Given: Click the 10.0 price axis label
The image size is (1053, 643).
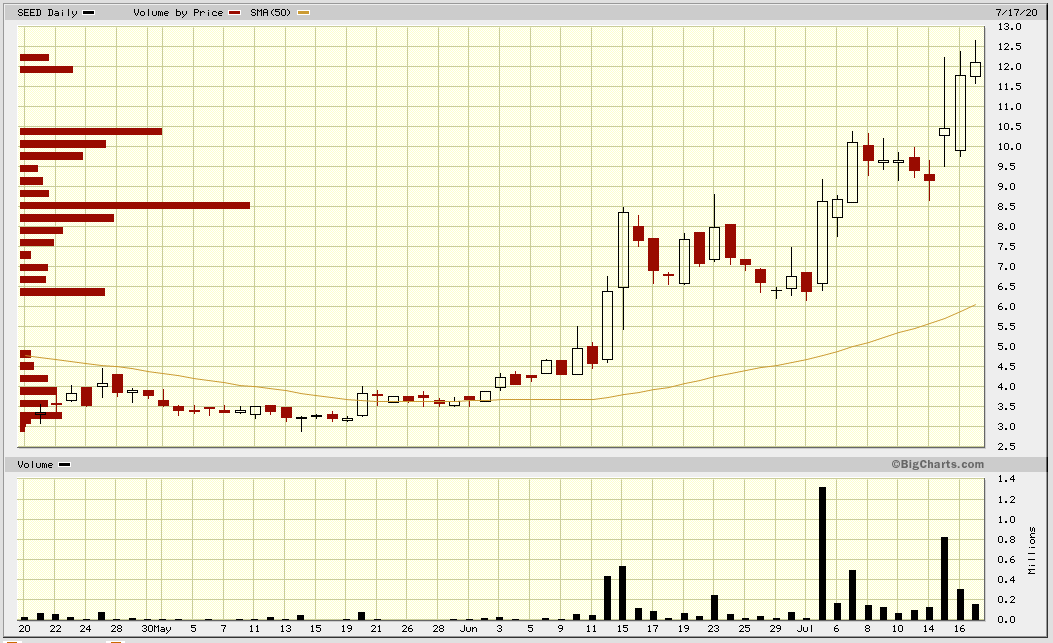Looking at the screenshot, I should (x=1009, y=146).
